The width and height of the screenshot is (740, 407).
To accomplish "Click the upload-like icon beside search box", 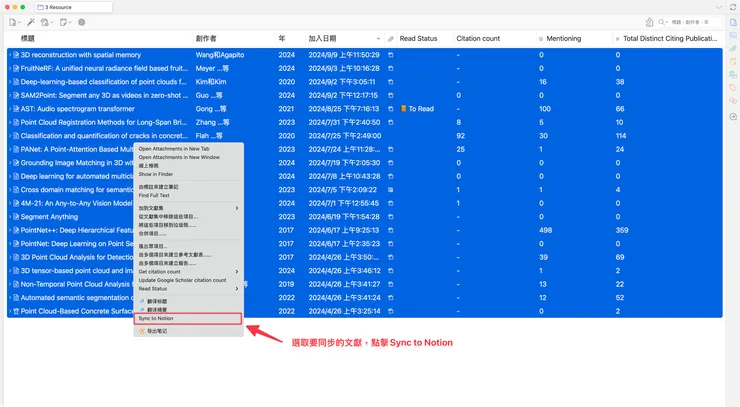I will click(649, 22).
